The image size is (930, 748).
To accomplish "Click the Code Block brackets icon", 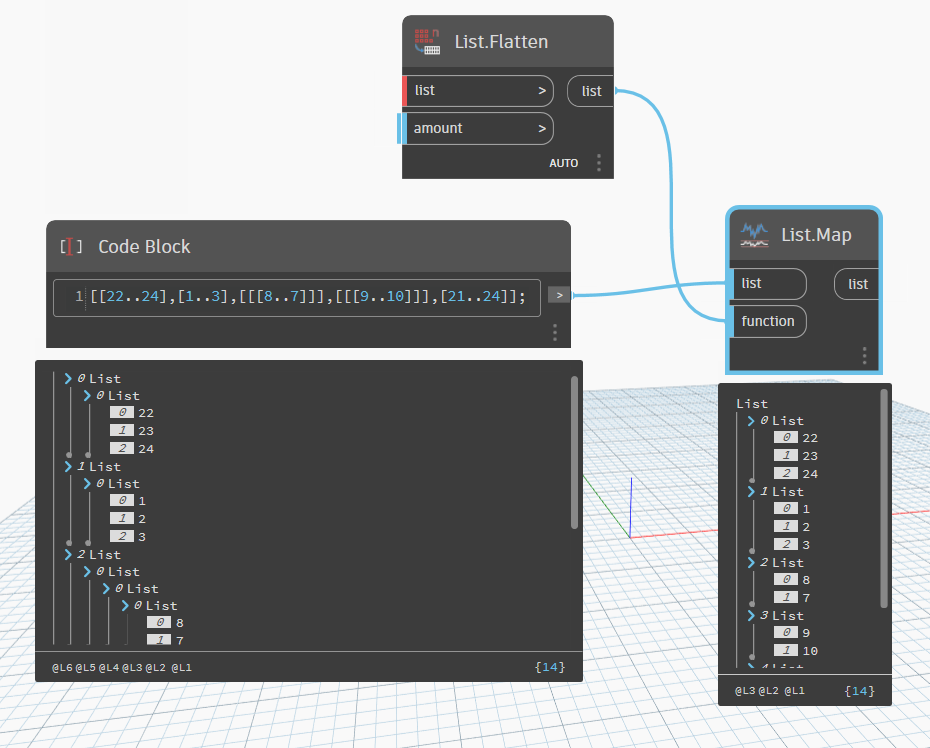I will point(69,246).
